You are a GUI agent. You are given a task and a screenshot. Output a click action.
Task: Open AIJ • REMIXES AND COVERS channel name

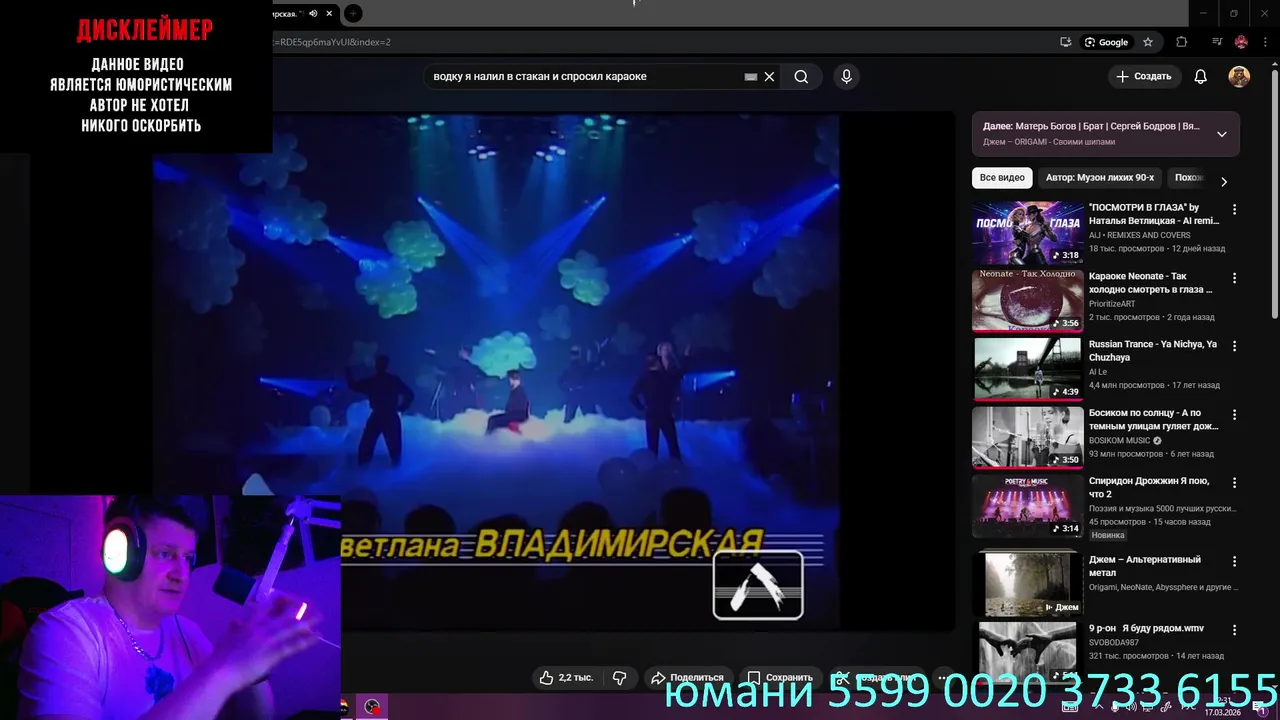(1140, 236)
